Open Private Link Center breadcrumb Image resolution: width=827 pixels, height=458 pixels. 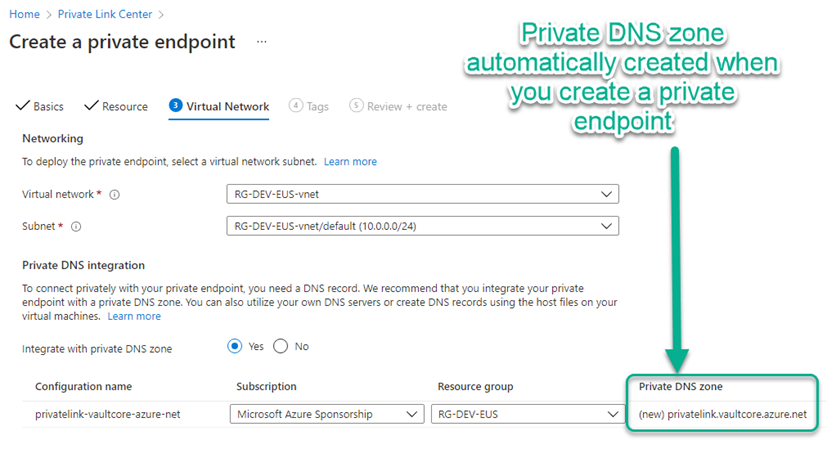pos(108,15)
